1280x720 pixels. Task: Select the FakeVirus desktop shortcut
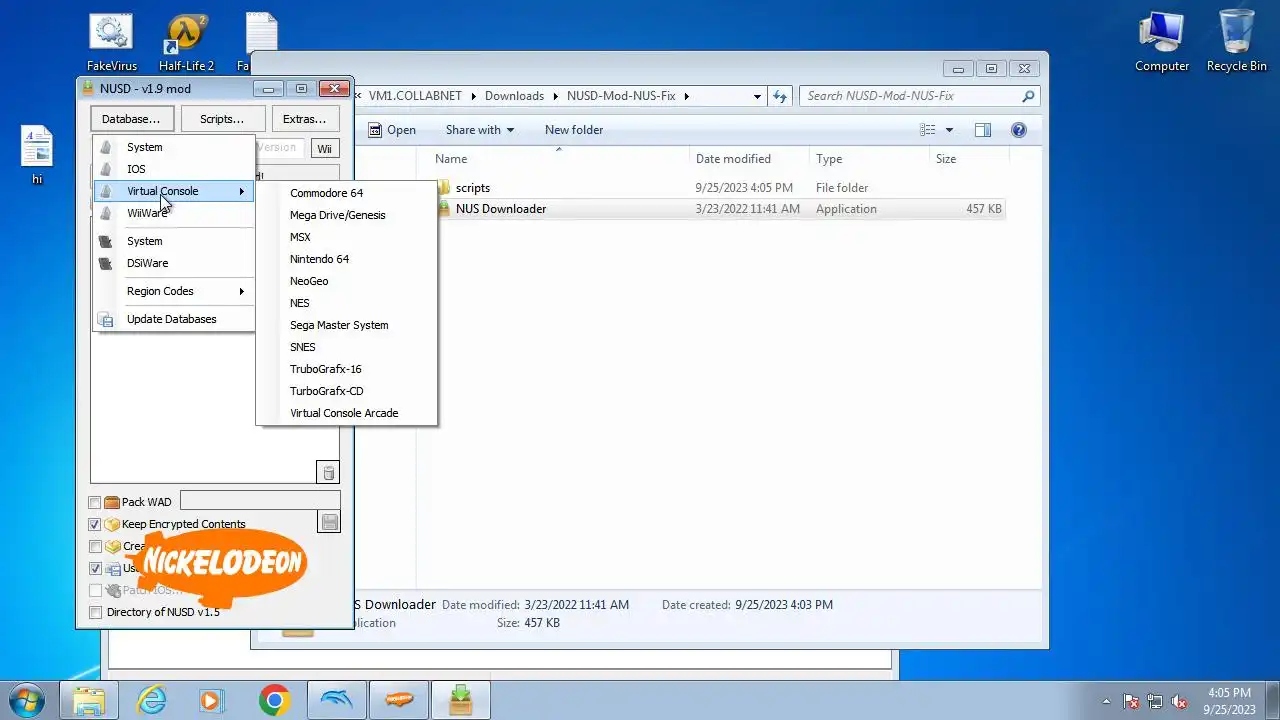click(x=111, y=42)
